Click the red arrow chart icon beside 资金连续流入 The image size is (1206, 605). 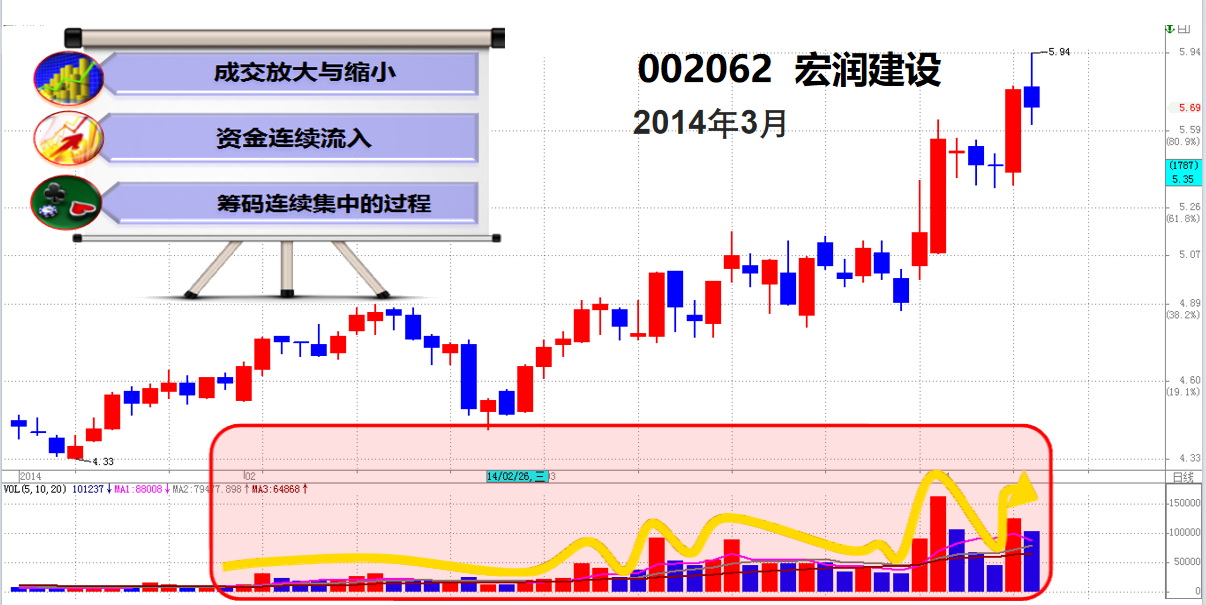coord(68,137)
